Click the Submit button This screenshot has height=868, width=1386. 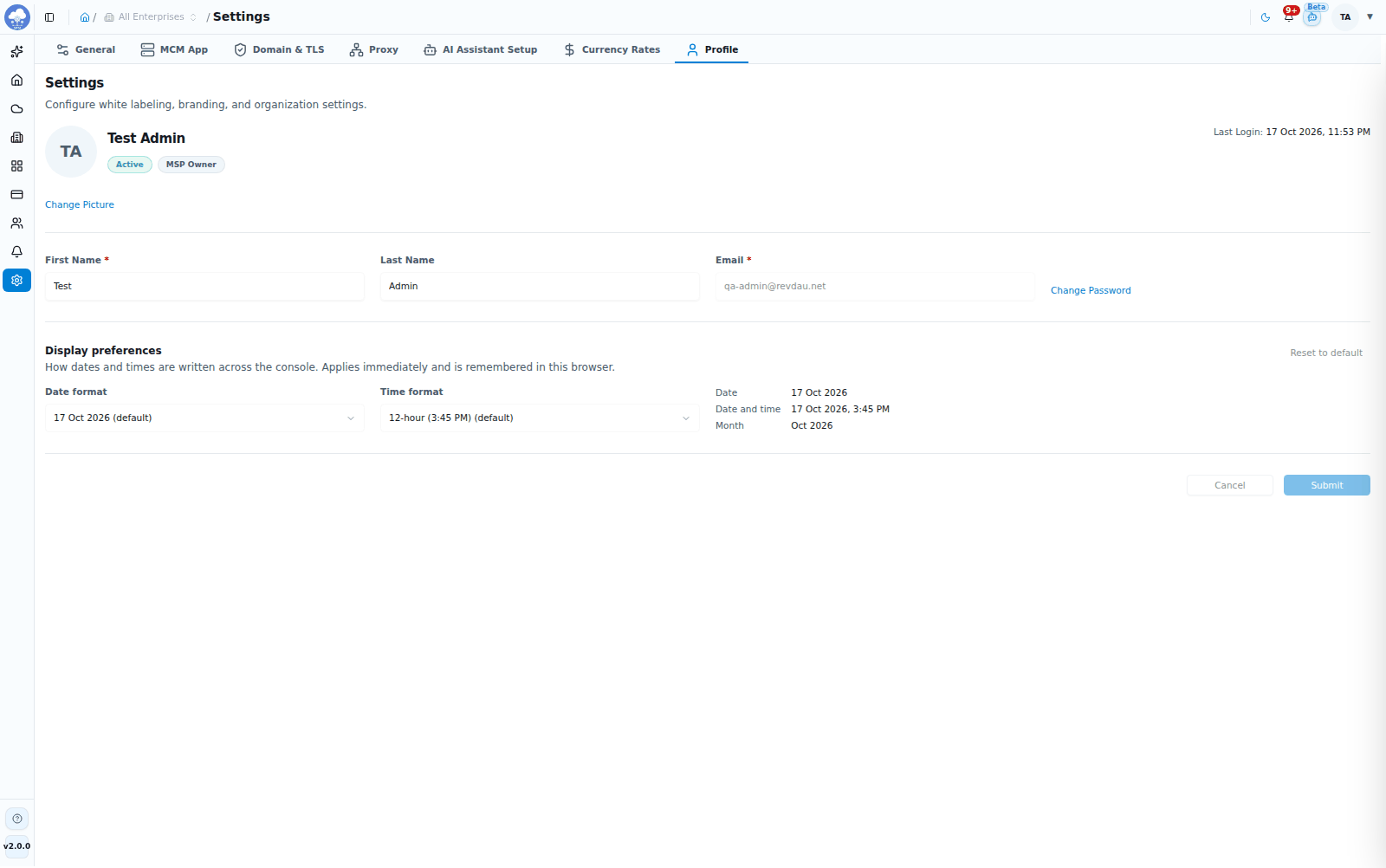[x=1327, y=485]
